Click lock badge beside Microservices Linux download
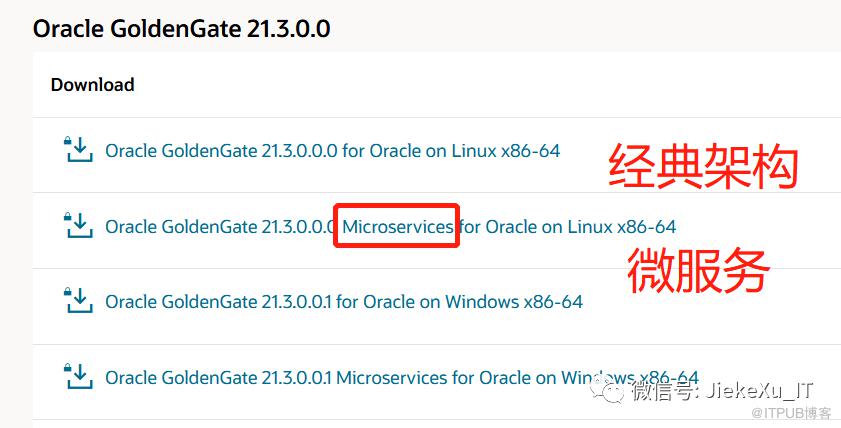Image resolution: width=841 pixels, height=428 pixels. (x=67, y=219)
